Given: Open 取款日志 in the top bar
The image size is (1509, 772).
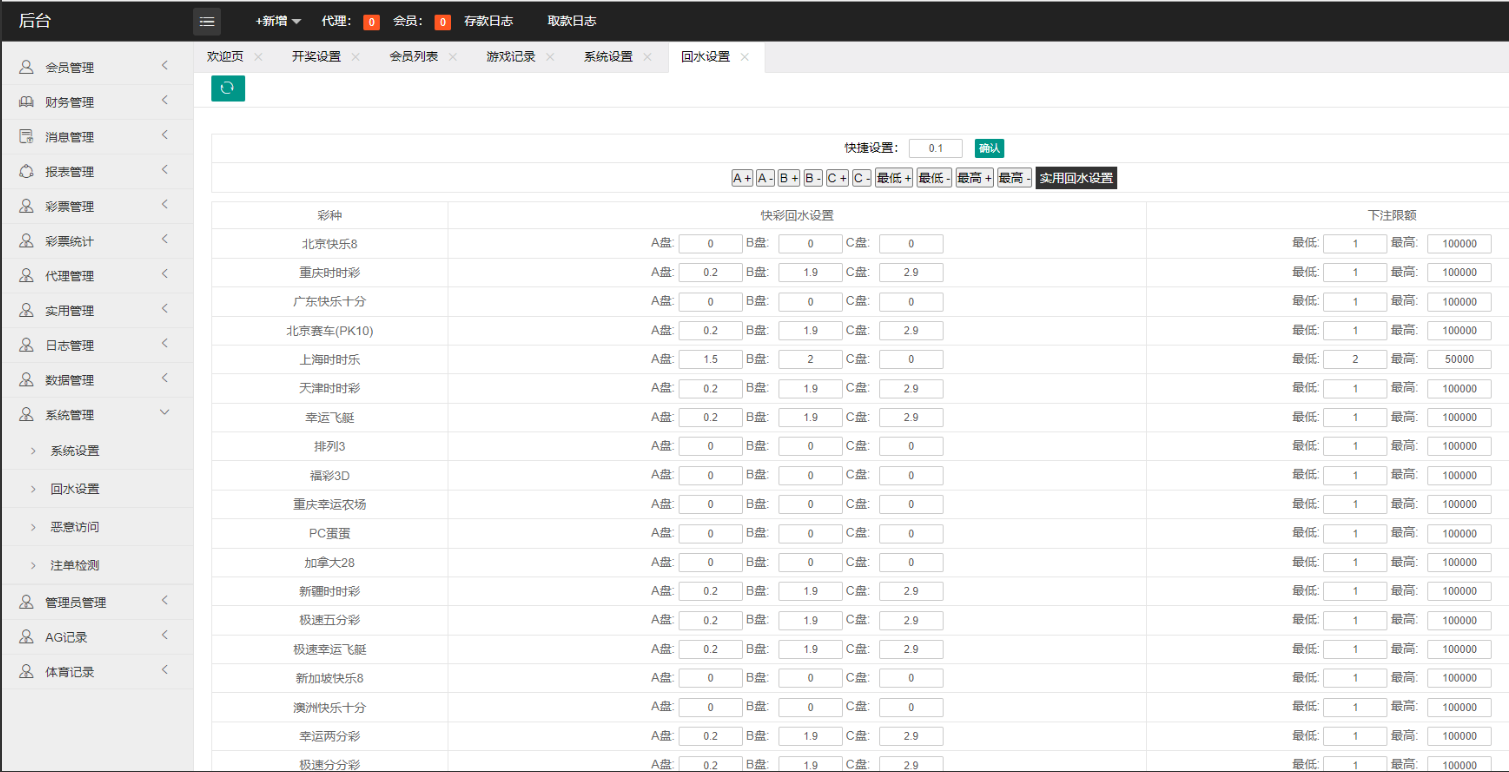Looking at the screenshot, I should [572, 21].
